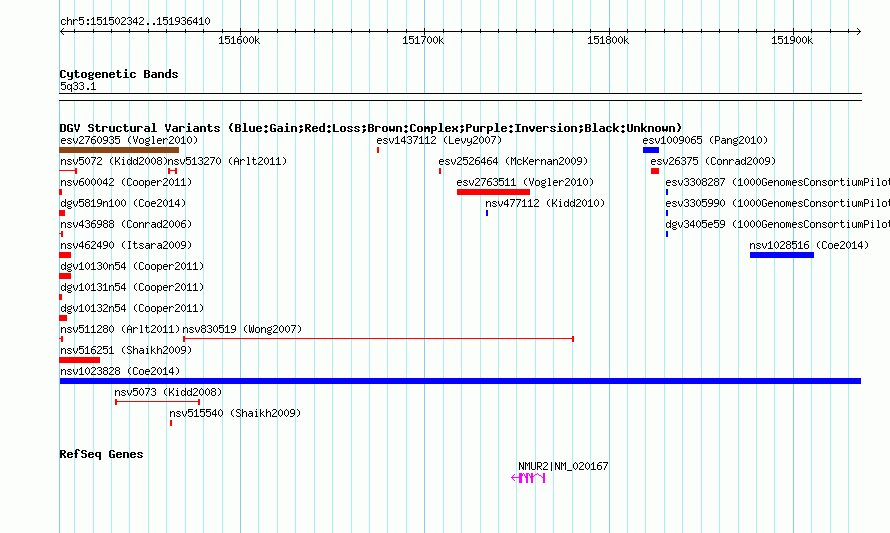Viewport: 890px width, 533px height.
Task: Click the 151600k ruler label
Action: (239, 40)
